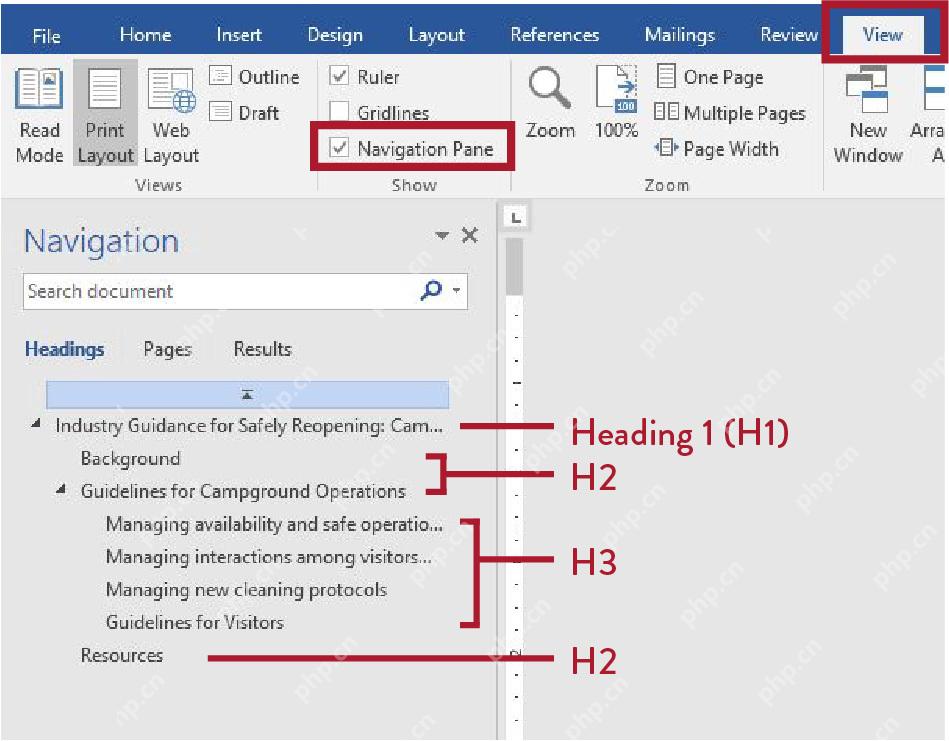
Task: Switch to Draft view
Action: (x=244, y=113)
